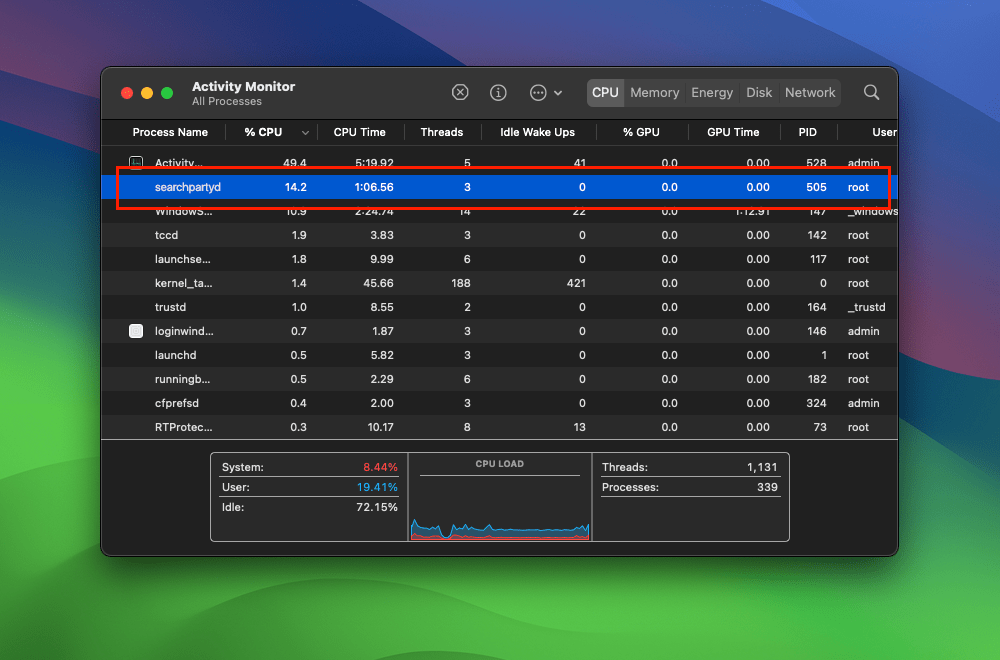The height and width of the screenshot is (660, 1000).
Task: Open process Info via the info icon
Action: (498, 92)
